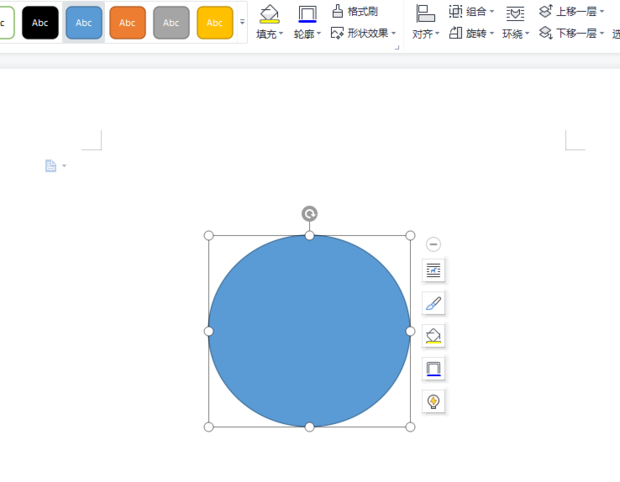Click floating lightbulb smart tips icon
Image resolution: width=620 pixels, height=482 pixels.
433,402
